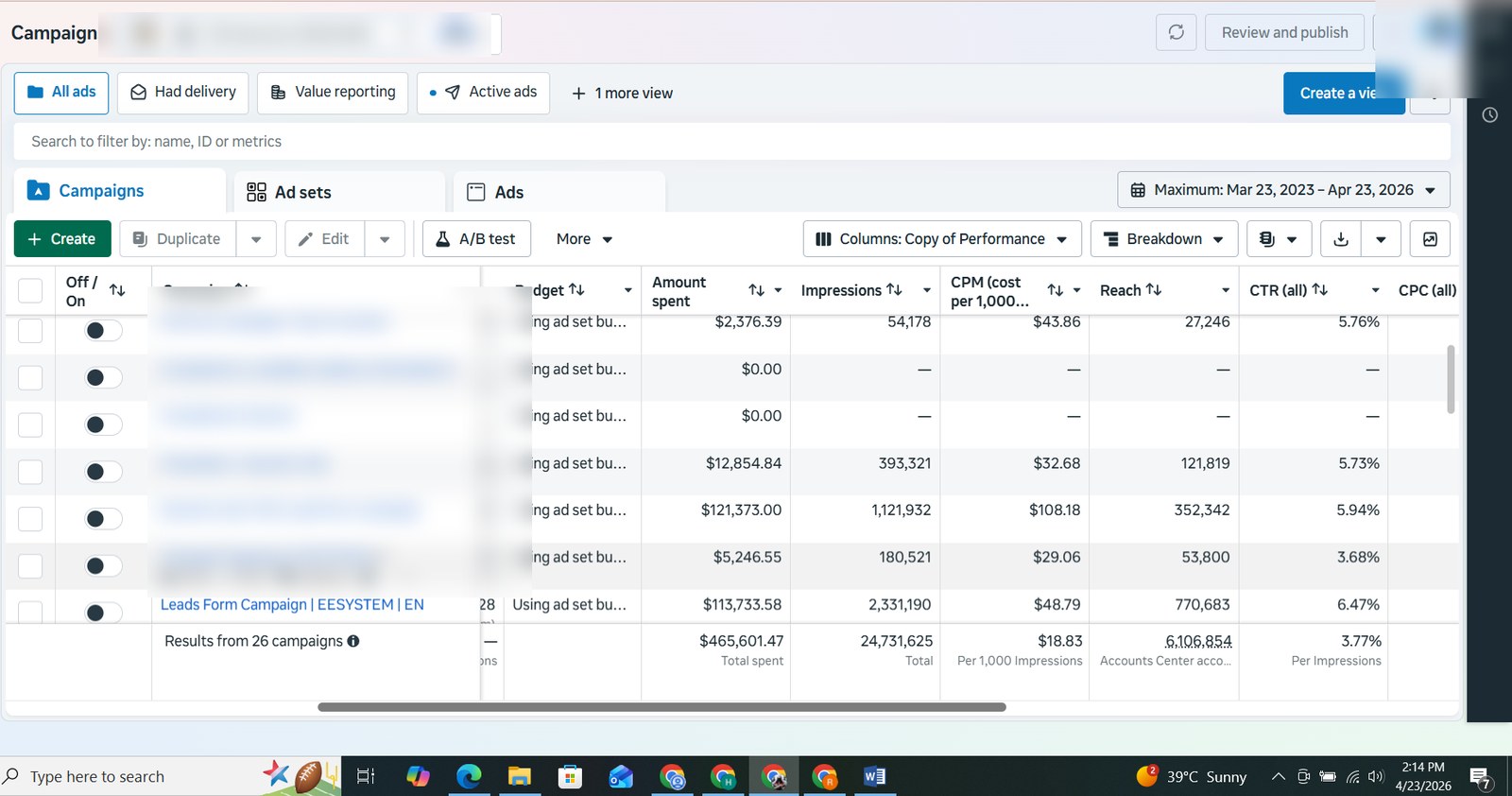Toggle on/off switch for the $2,376.39 campaign

[103, 330]
